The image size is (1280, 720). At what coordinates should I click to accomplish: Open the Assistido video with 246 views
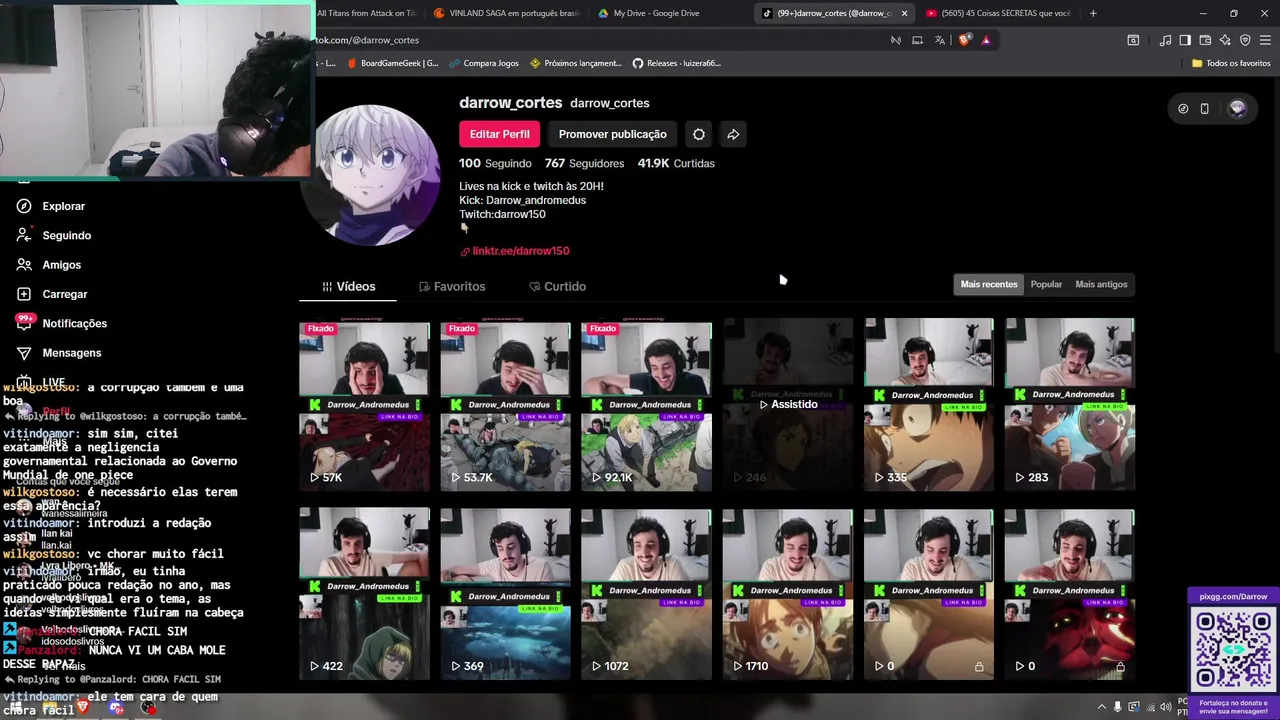point(788,405)
